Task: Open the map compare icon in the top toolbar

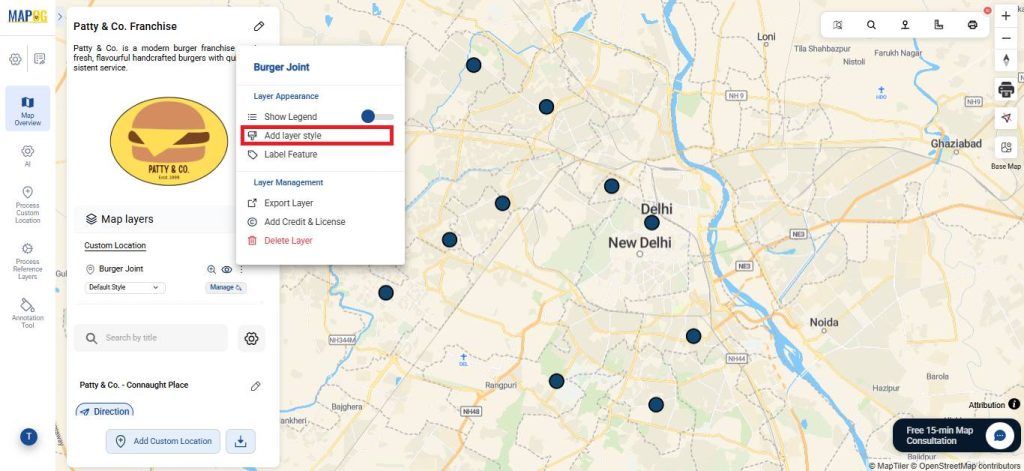Action: click(838, 25)
